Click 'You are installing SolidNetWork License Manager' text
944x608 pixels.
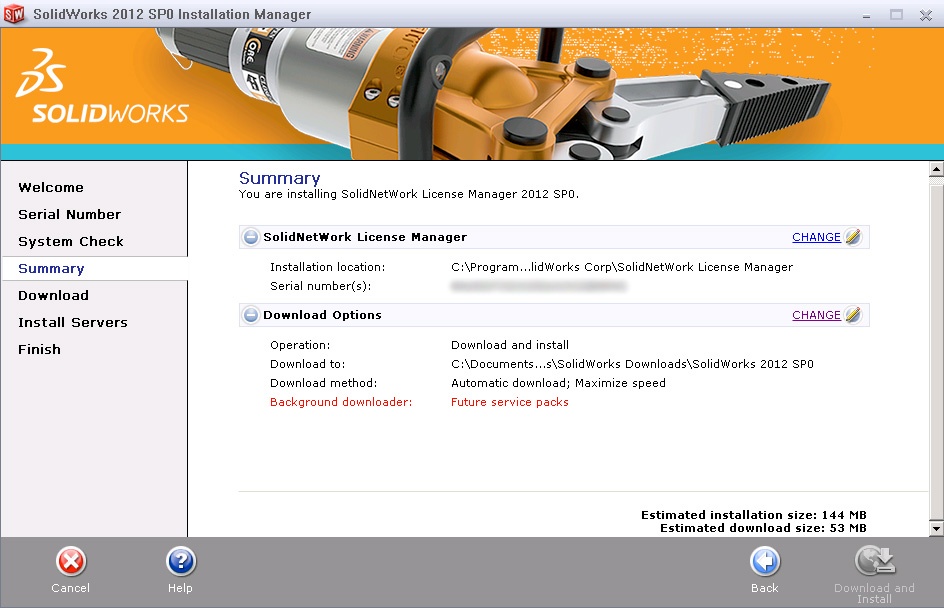point(409,194)
